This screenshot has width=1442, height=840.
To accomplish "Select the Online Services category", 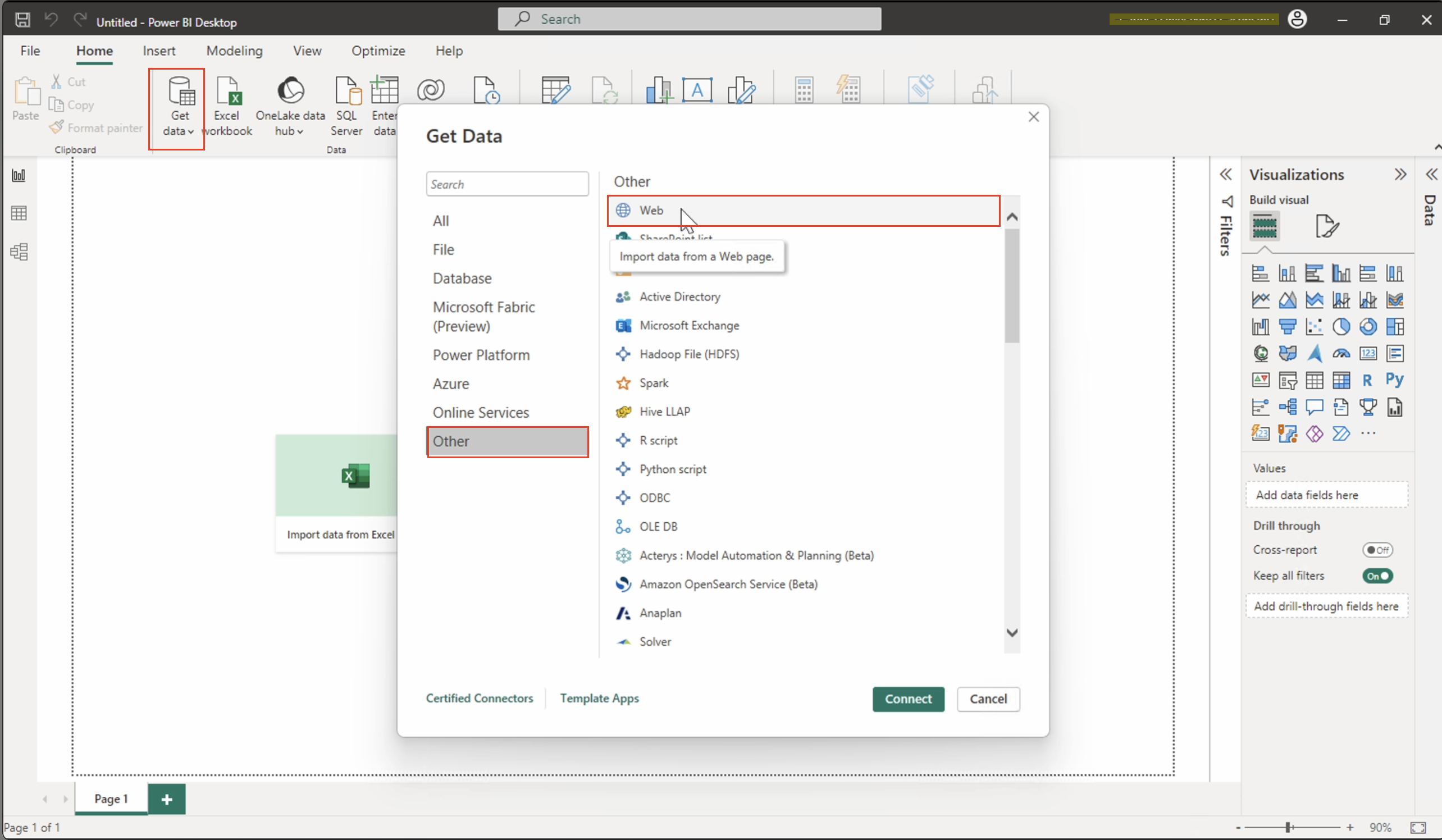I will 480,413.
